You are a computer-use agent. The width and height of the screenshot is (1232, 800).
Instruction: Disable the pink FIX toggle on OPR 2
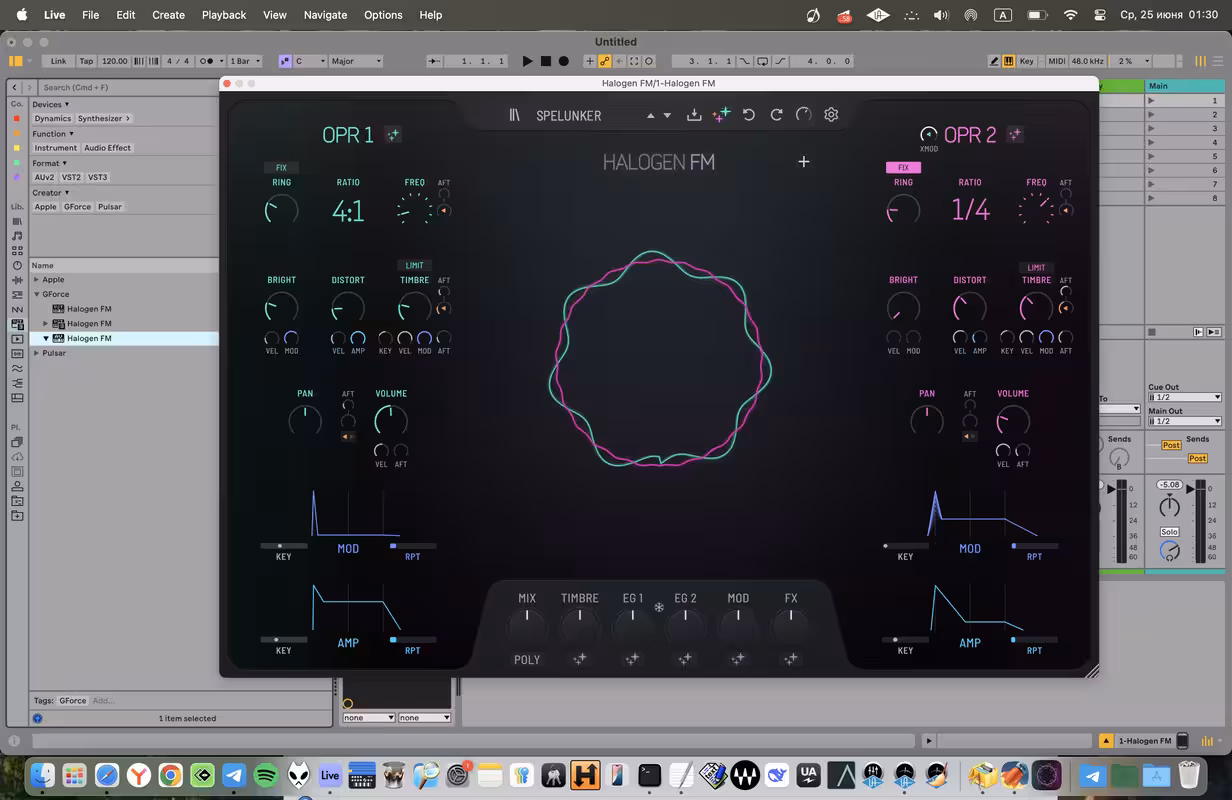tap(903, 168)
